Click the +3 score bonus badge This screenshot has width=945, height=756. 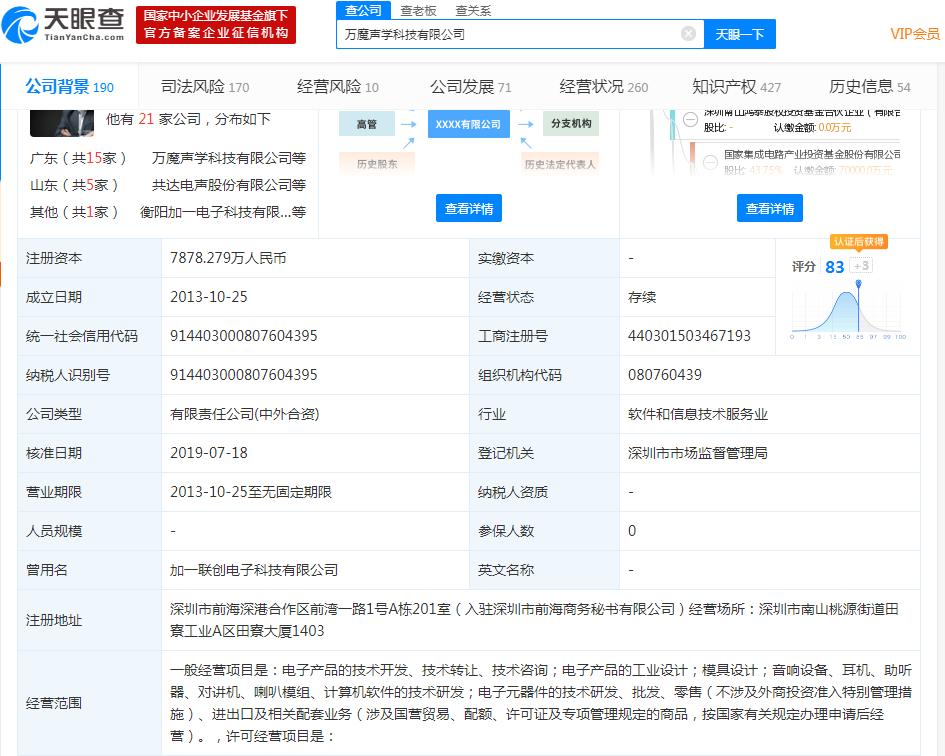click(861, 266)
